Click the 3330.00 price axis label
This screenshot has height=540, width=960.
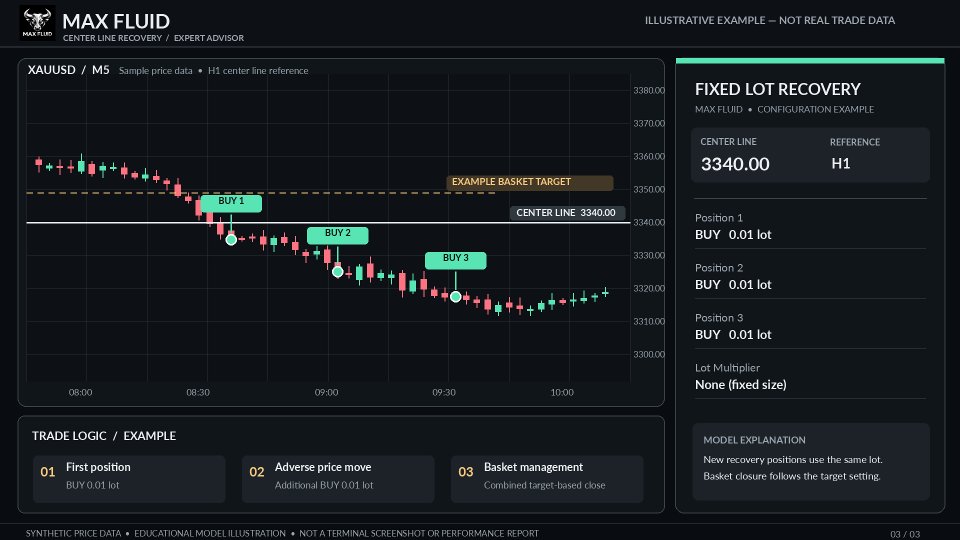[649, 255]
